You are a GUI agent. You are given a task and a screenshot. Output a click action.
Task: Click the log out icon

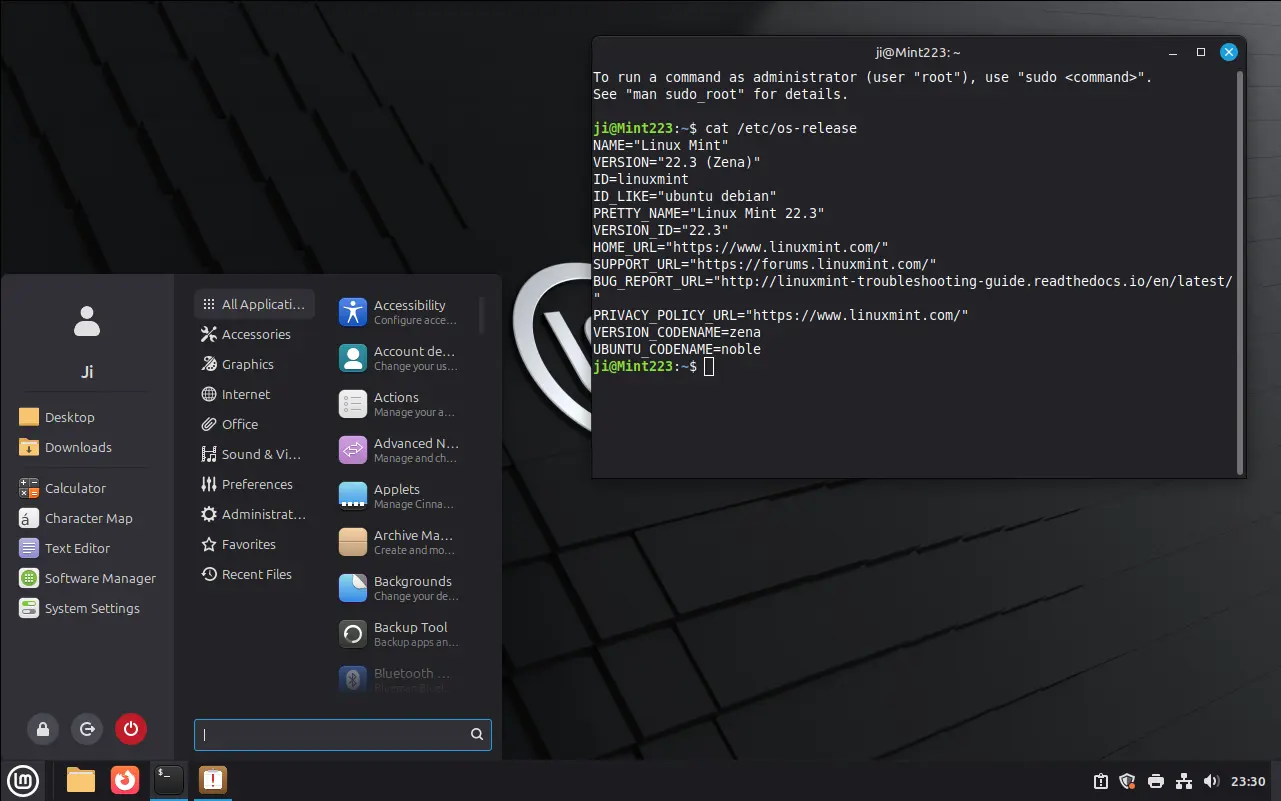(x=87, y=729)
